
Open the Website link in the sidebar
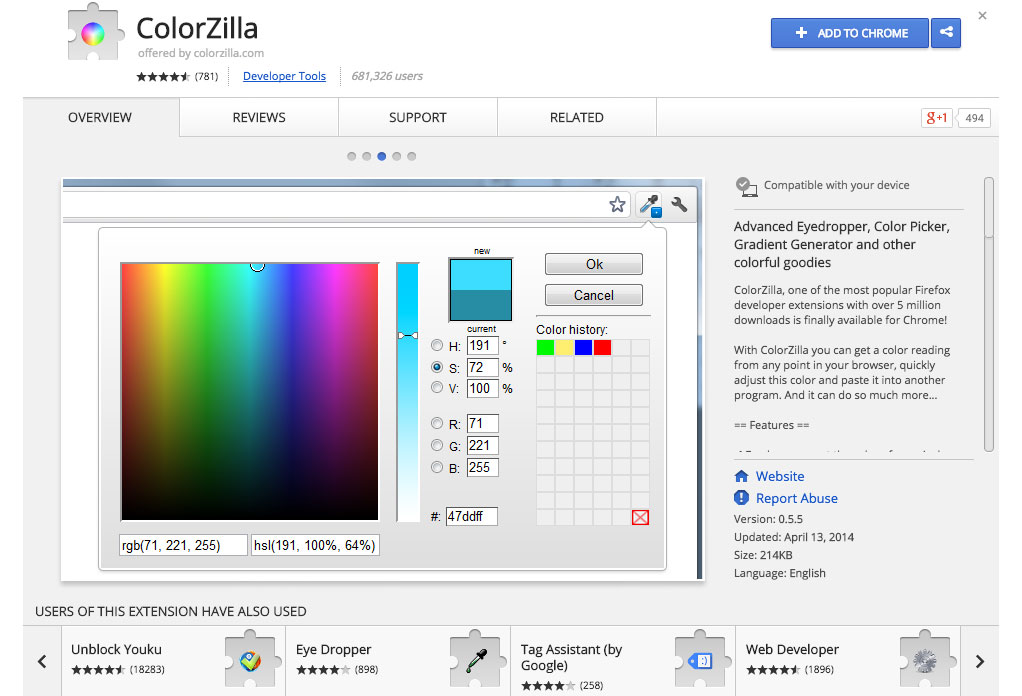tap(778, 476)
